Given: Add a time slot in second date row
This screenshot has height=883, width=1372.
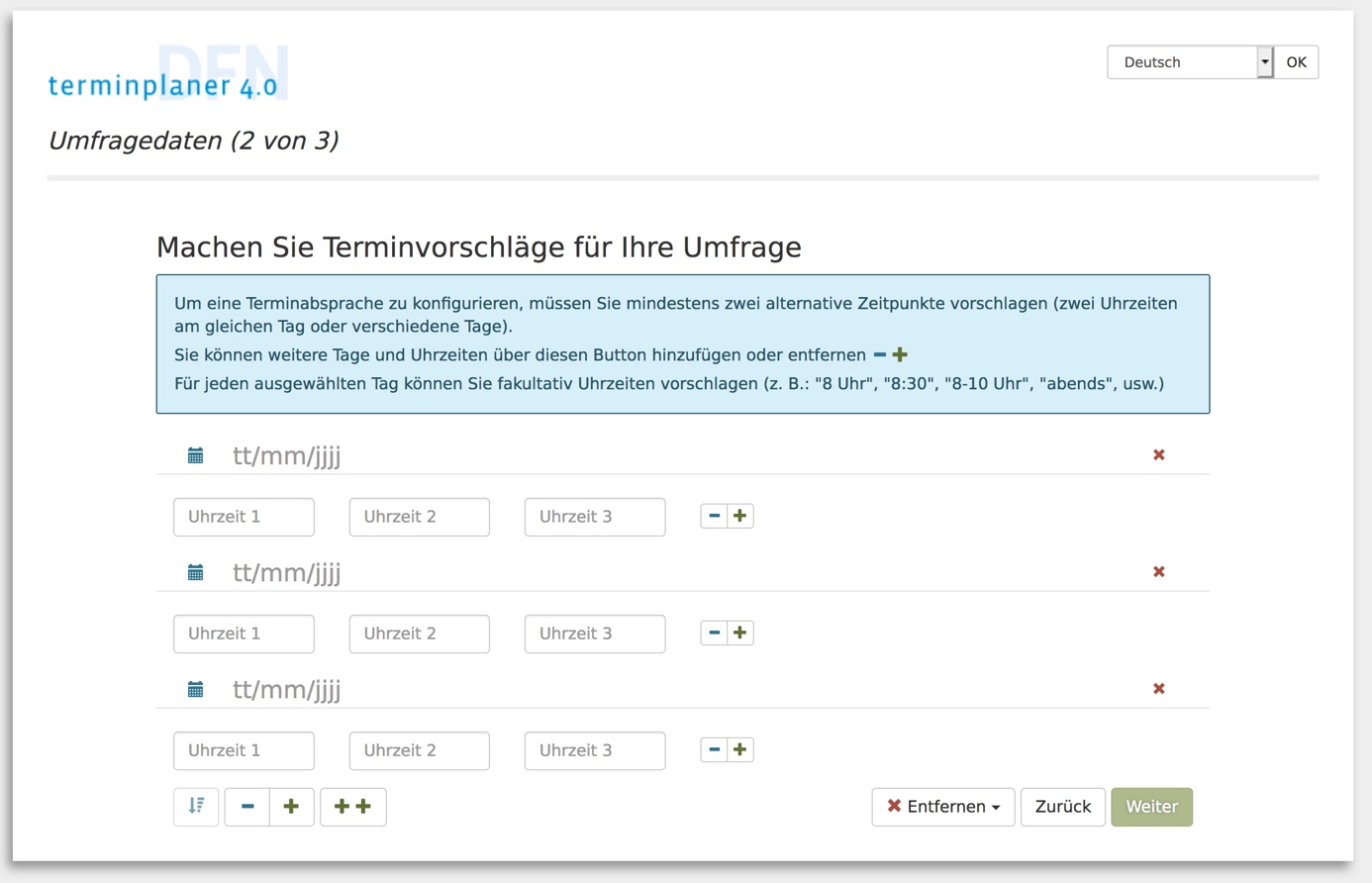Looking at the screenshot, I should (739, 633).
